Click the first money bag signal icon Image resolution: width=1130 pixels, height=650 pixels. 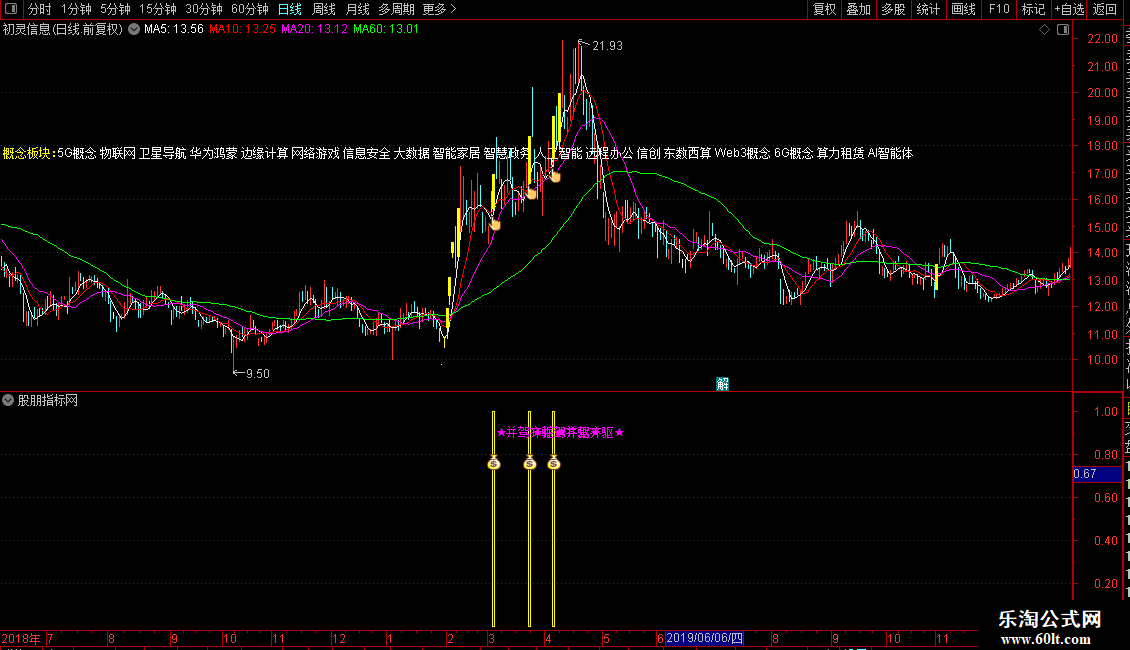[x=494, y=463]
